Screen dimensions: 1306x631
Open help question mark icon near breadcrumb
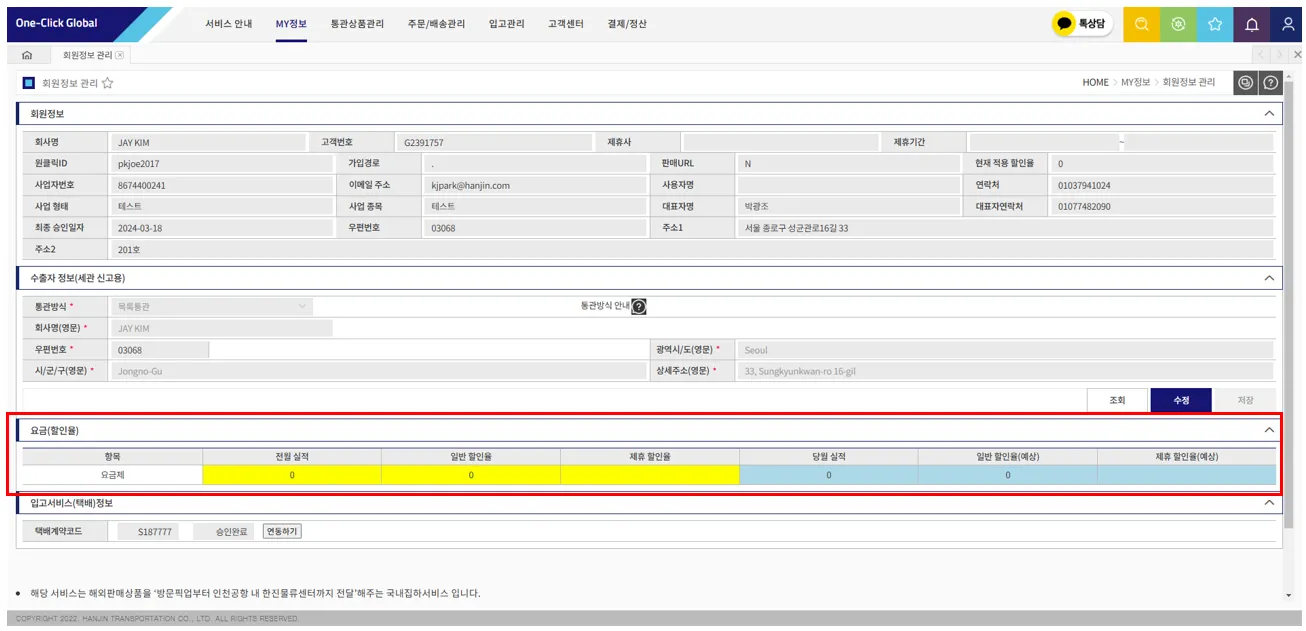tap(1271, 83)
